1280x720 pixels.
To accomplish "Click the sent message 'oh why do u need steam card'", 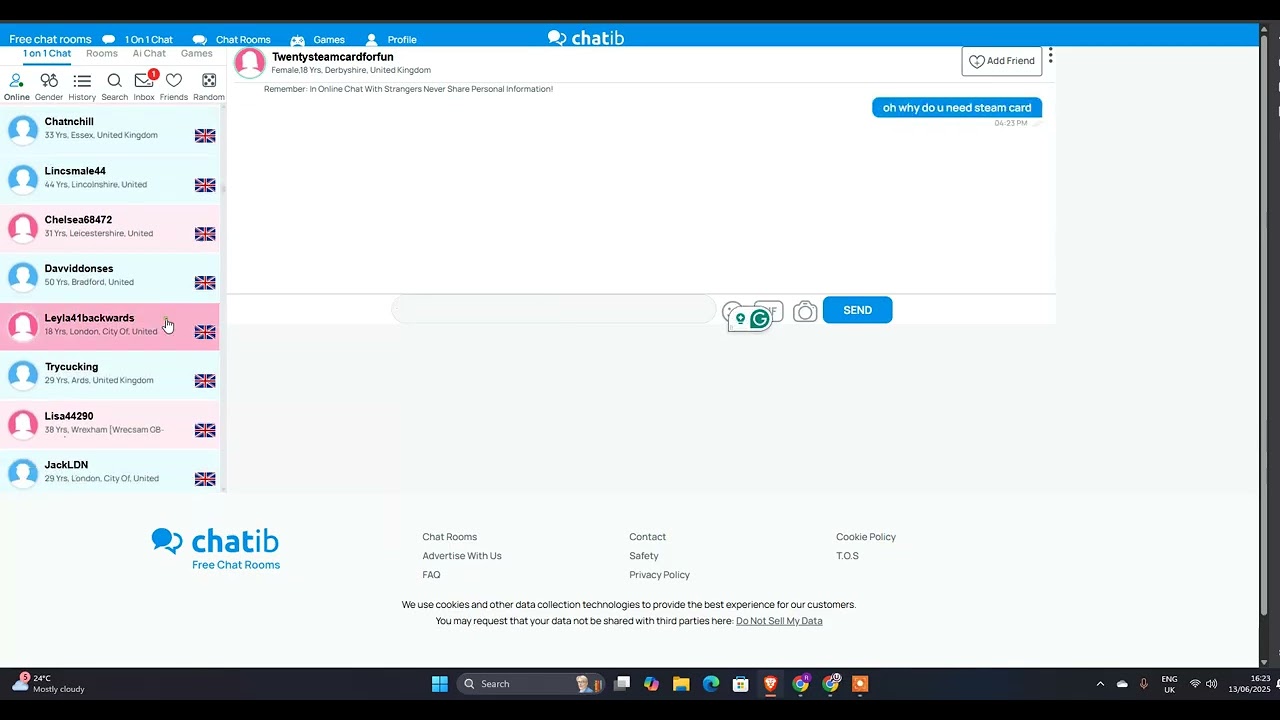I will [x=957, y=108].
